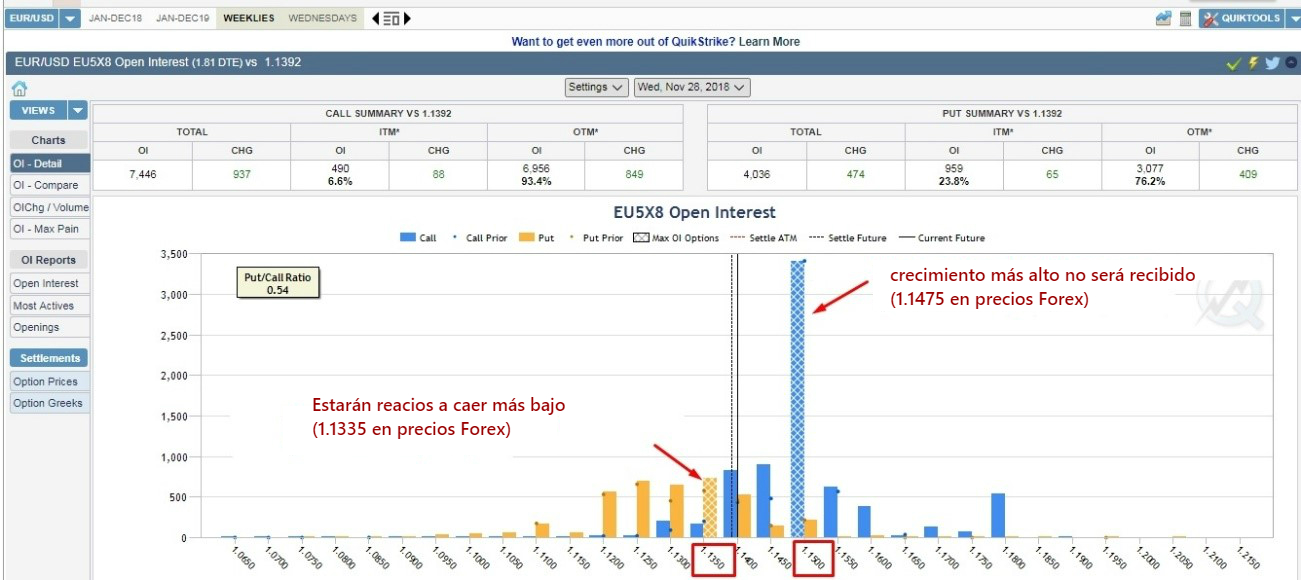This screenshot has height=580, width=1301.
Task: Open the Settings dropdown
Action: pyautogui.click(x=597, y=87)
